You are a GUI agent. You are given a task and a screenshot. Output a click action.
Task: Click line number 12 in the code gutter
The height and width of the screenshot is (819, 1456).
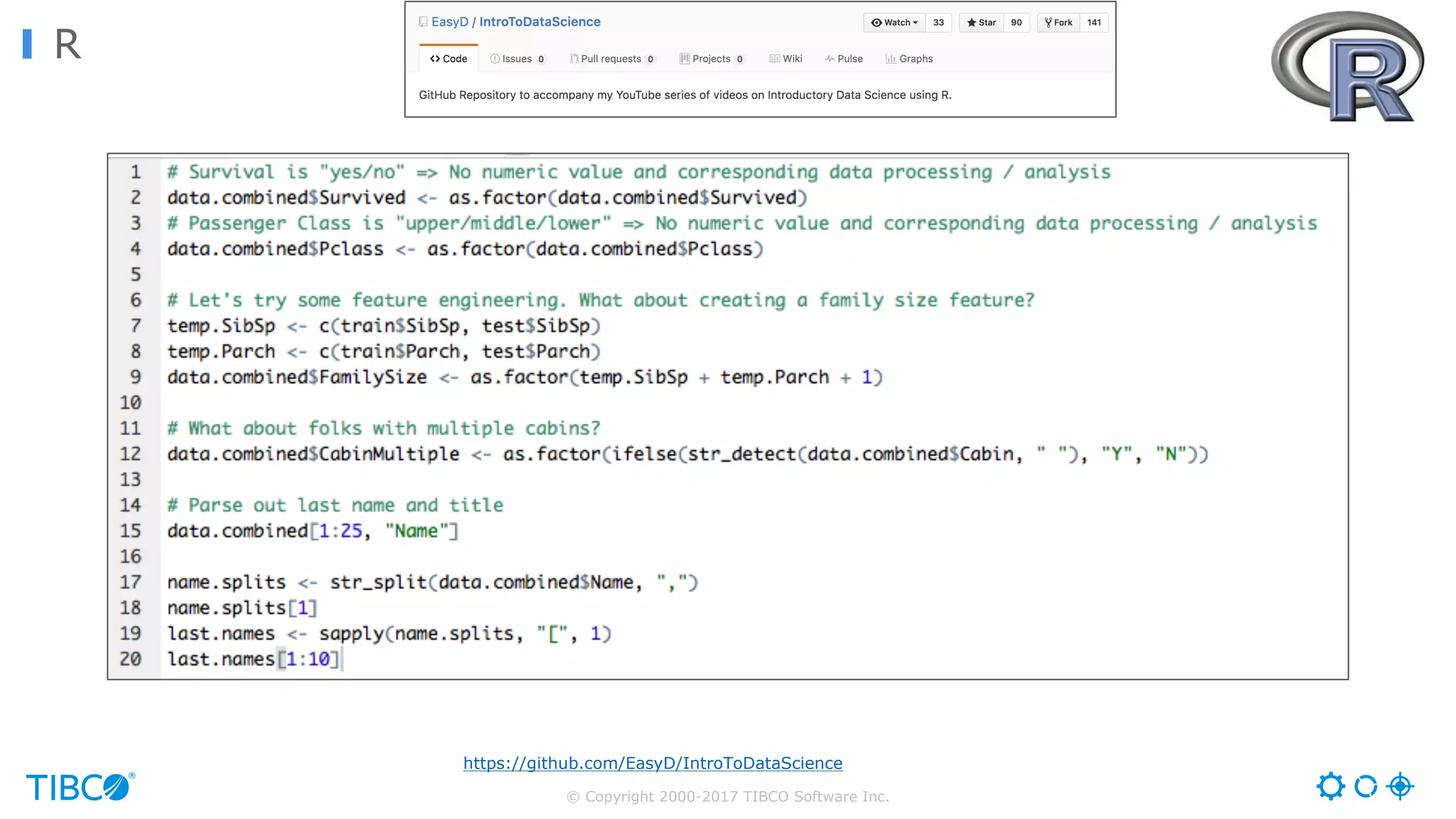130,454
